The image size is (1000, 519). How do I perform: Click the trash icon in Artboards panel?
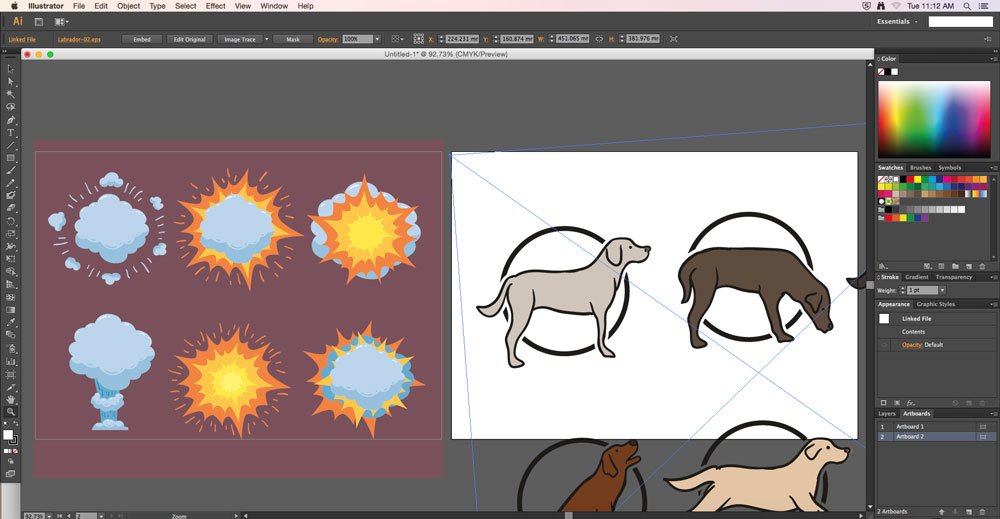coord(983,511)
